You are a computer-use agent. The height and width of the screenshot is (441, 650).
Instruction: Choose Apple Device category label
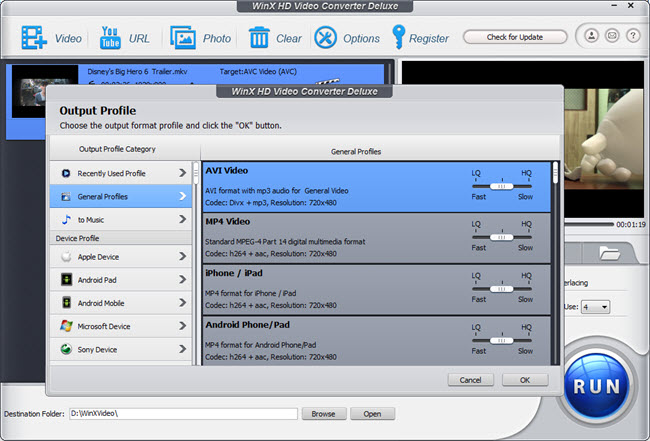[x=98, y=257]
